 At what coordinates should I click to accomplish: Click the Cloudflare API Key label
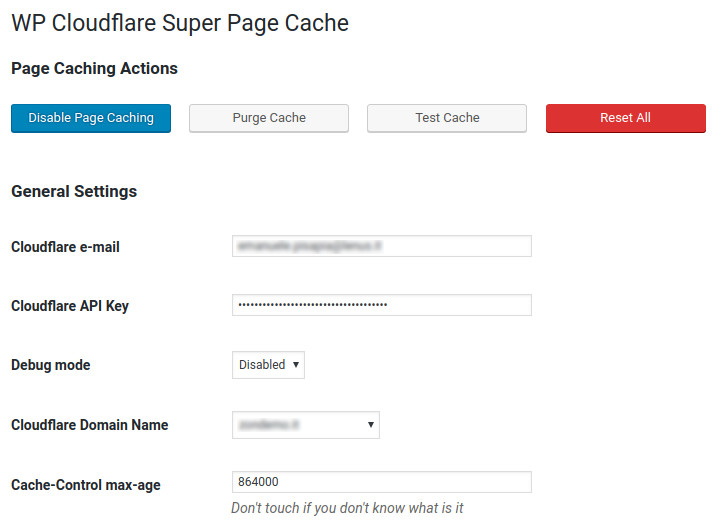[x=70, y=306]
